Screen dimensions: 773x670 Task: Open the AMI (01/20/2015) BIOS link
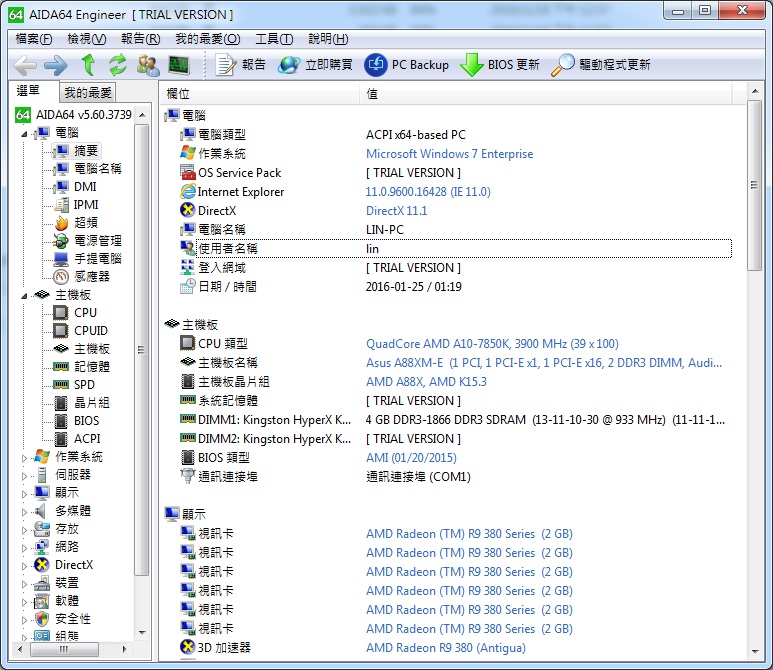coord(411,458)
